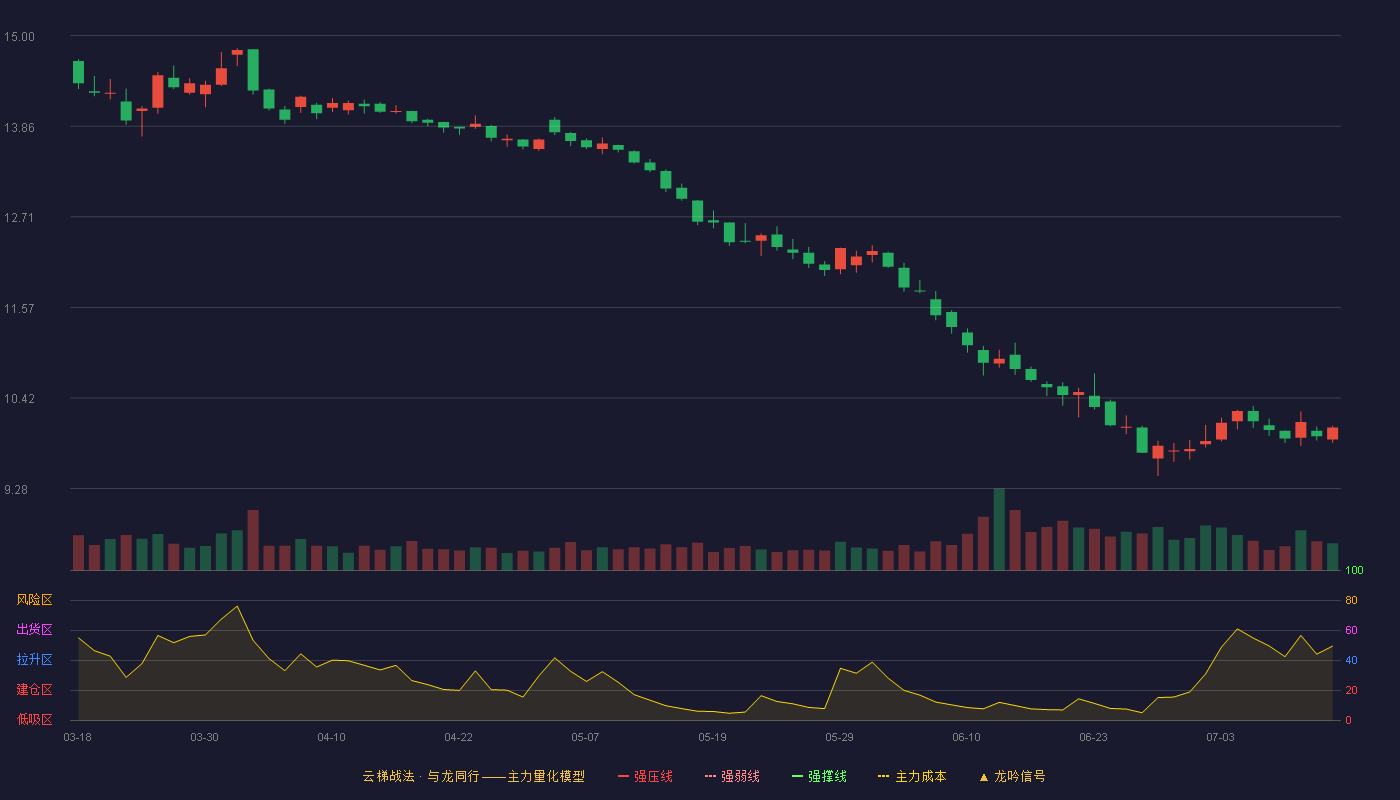The width and height of the screenshot is (1400, 800).
Task: Click the highest peak of the yellow indicator line
Action: click(x=237, y=606)
